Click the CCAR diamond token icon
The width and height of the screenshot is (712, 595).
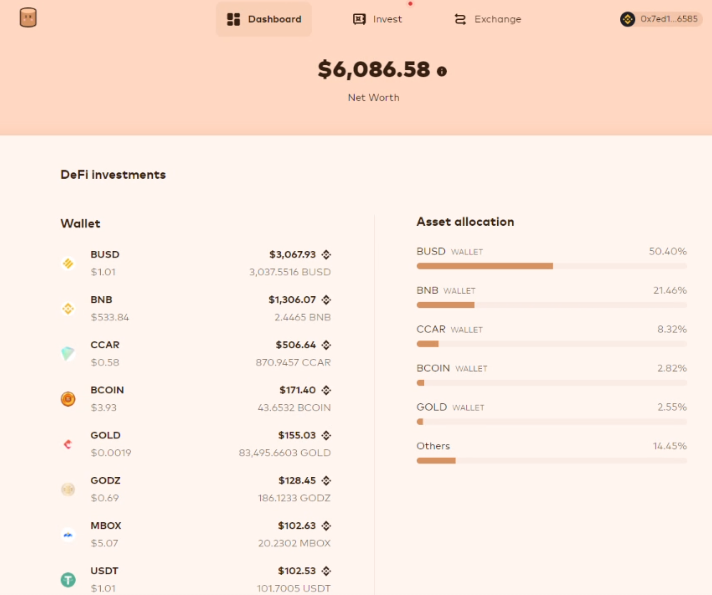[68, 353]
